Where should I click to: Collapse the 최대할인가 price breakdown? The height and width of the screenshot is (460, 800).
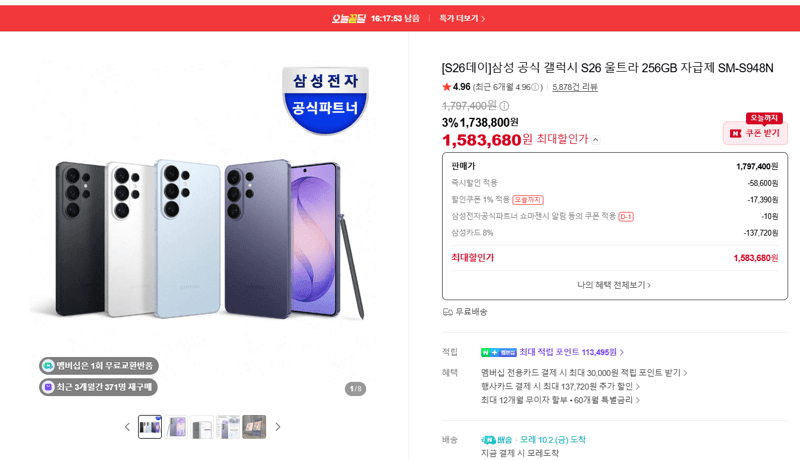pos(596,140)
